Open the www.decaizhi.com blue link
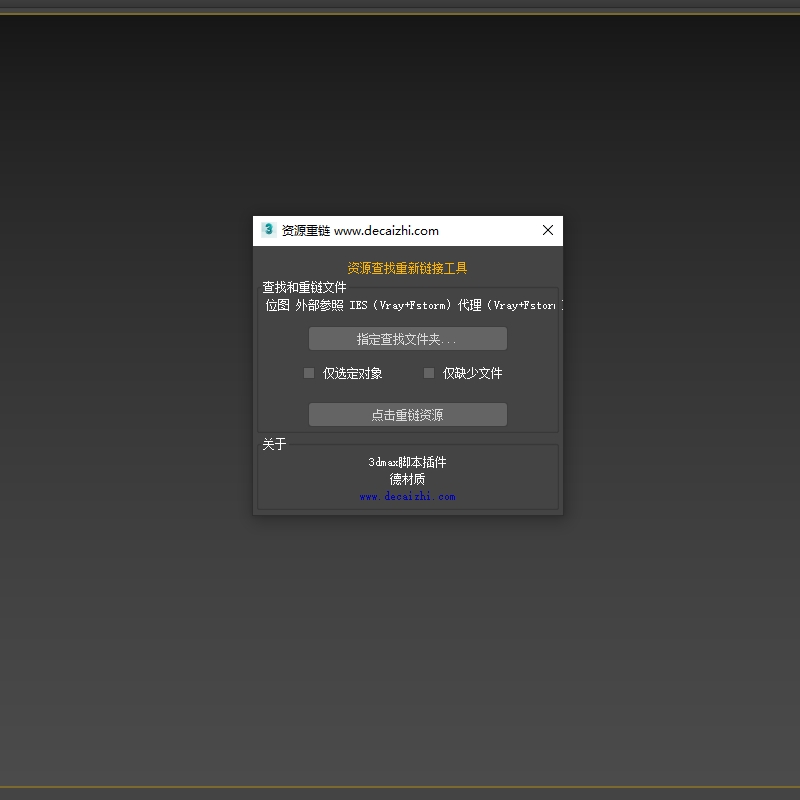This screenshot has width=800, height=800. [x=407, y=496]
